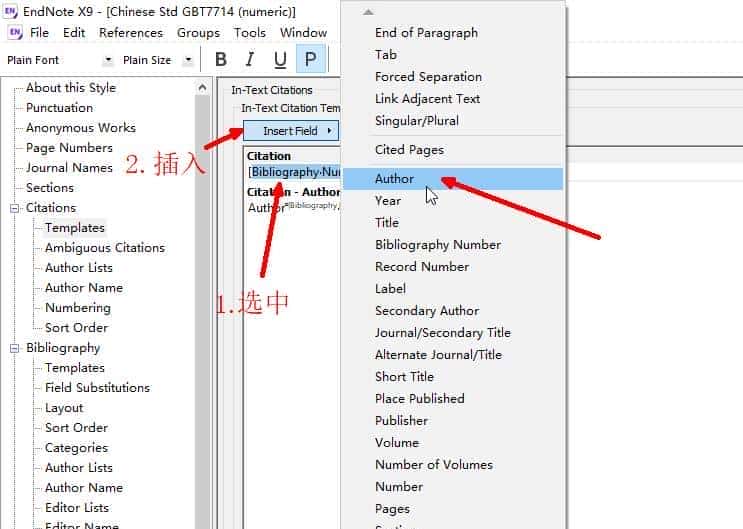Click the Citation template text field
The image size is (743, 529).
click(293, 172)
